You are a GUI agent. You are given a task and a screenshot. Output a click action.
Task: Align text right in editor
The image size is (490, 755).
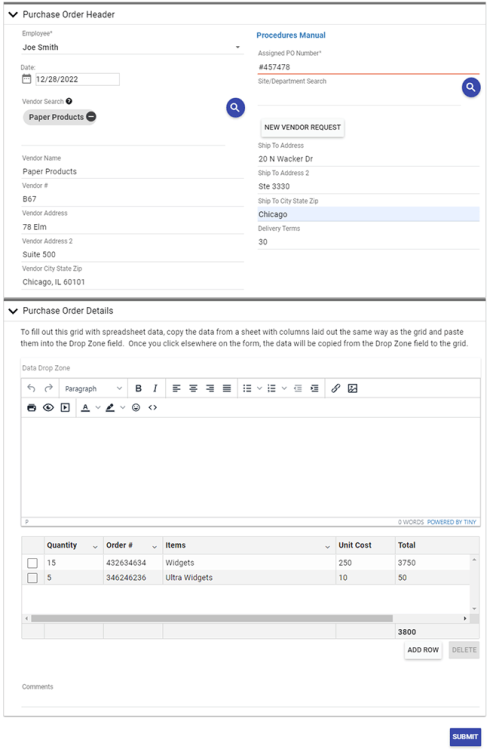point(210,388)
